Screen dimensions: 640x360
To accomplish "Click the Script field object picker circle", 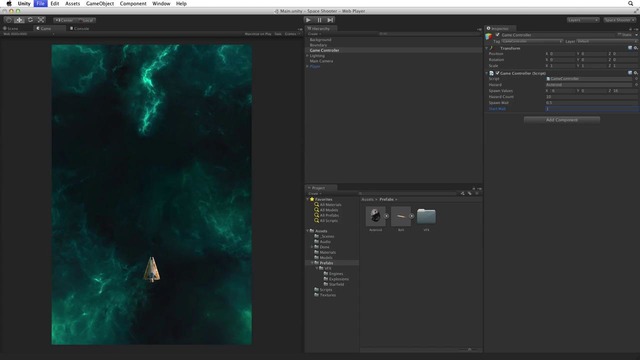I will click(636, 79).
